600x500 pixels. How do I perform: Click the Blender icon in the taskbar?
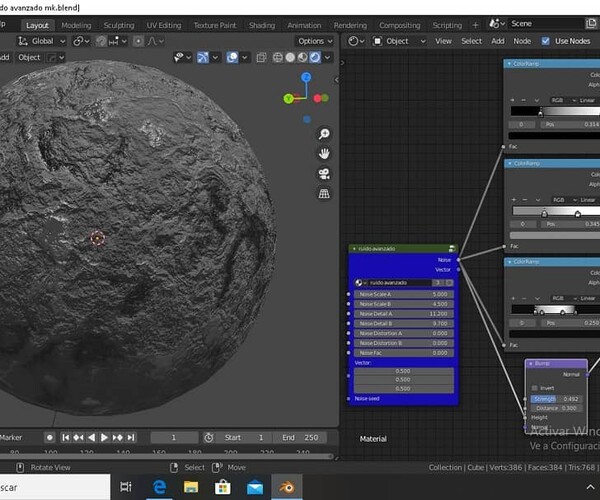point(287,487)
